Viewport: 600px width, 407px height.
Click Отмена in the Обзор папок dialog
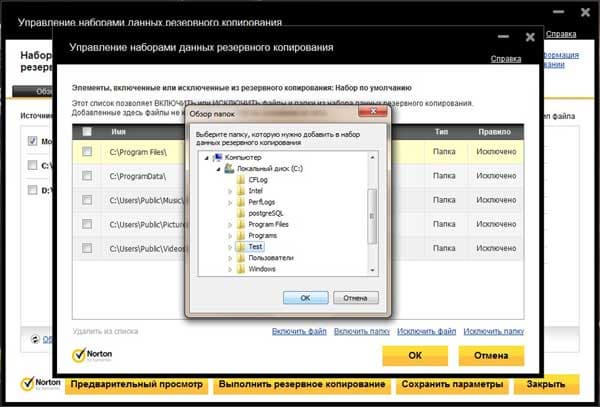(x=355, y=298)
